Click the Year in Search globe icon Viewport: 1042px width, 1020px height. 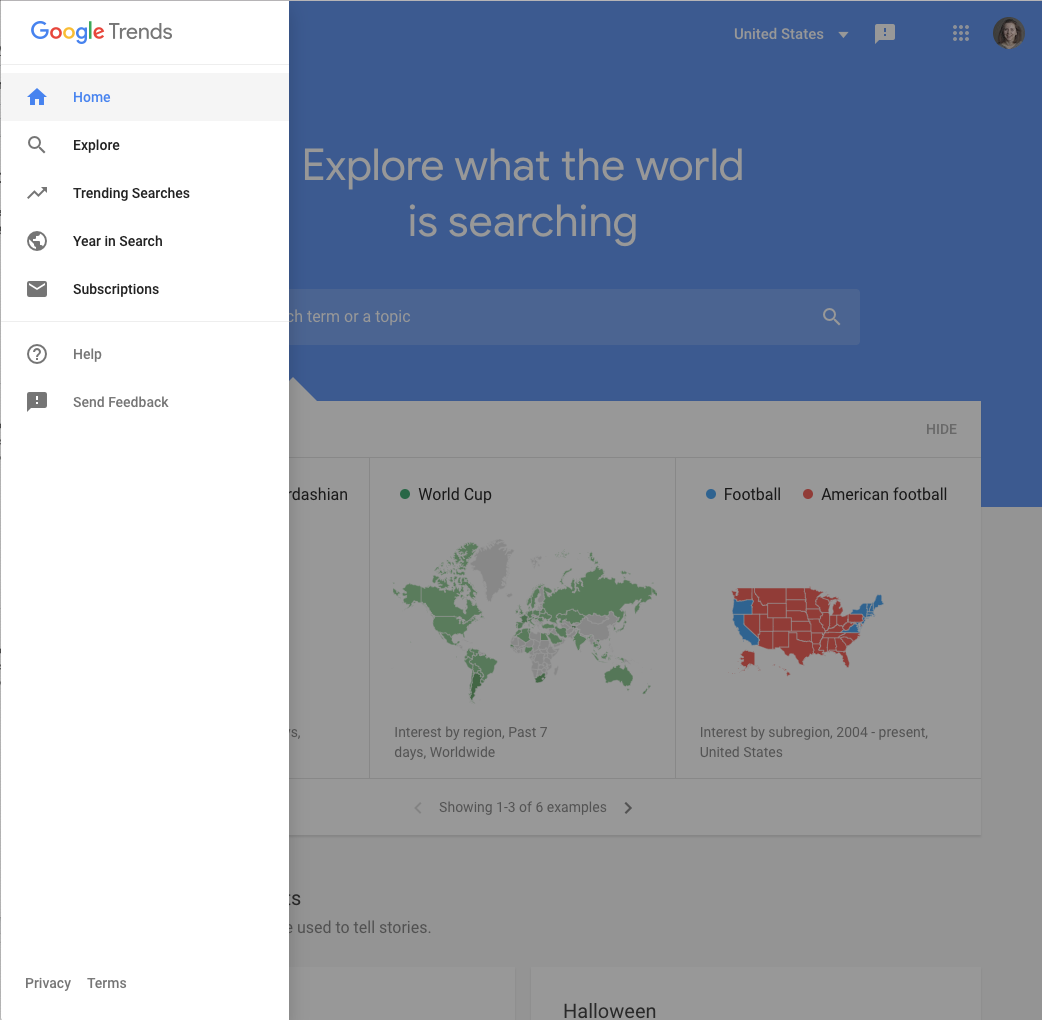coord(37,241)
